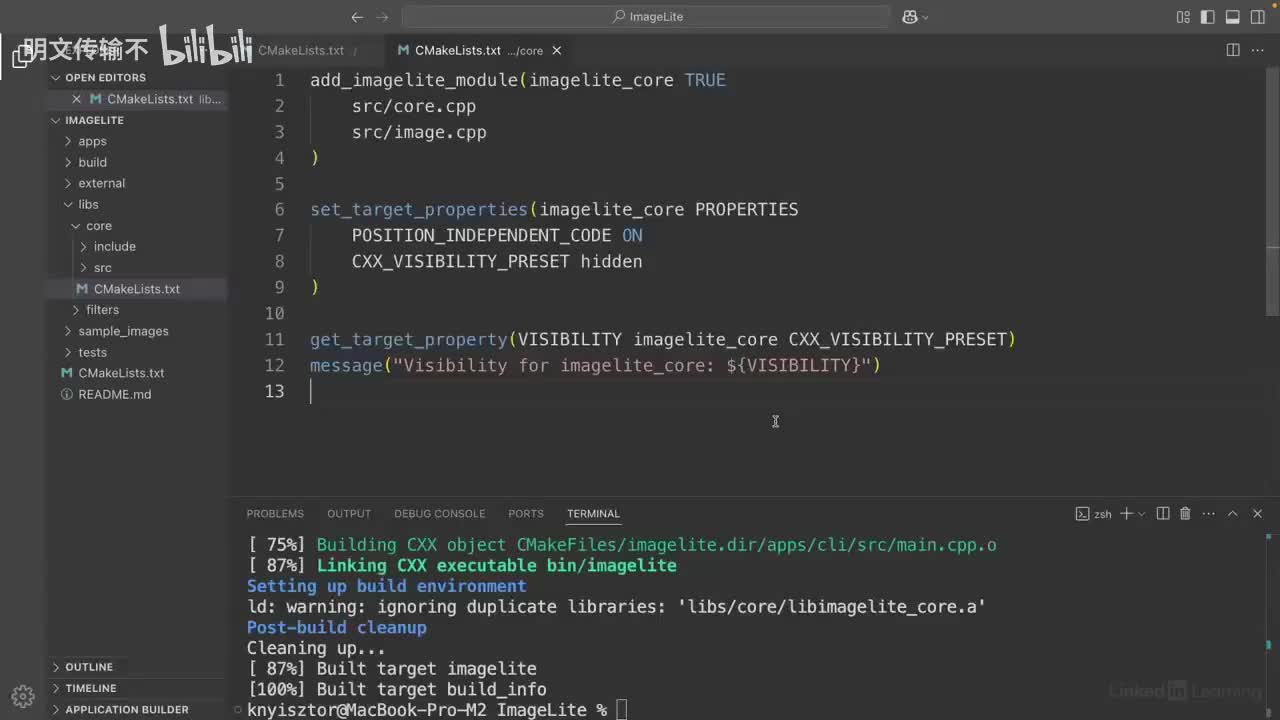Screen dimensions: 1280x720
Task: Open the new terminal launch profile dropdown
Action: click(x=1141, y=514)
